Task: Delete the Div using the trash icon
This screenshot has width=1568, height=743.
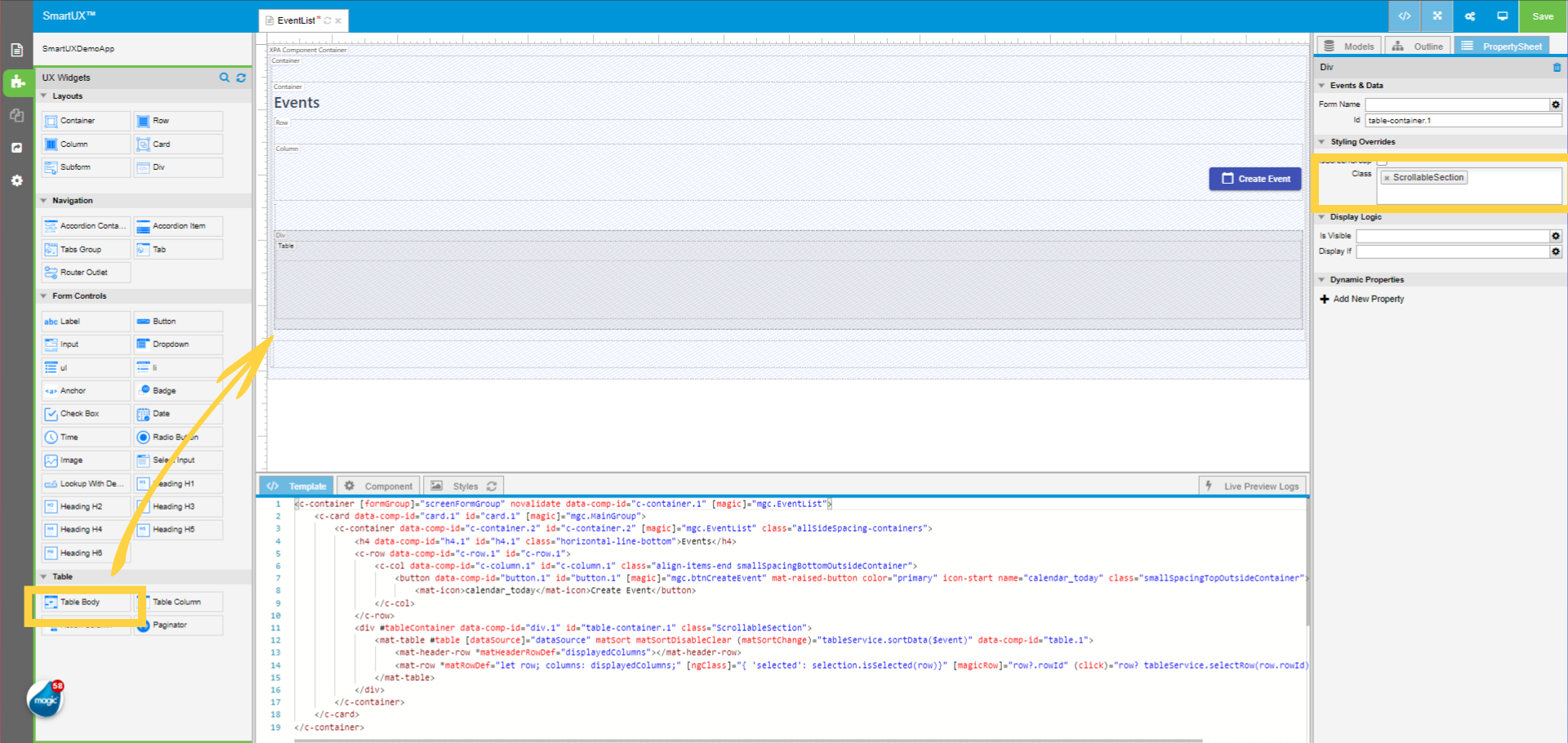Action: pos(1556,67)
